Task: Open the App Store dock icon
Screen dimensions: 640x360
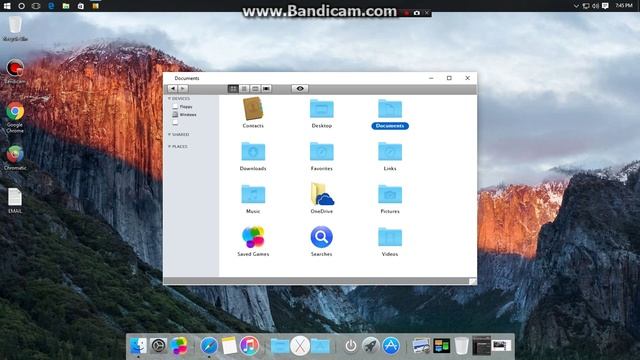Action: pos(391,346)
